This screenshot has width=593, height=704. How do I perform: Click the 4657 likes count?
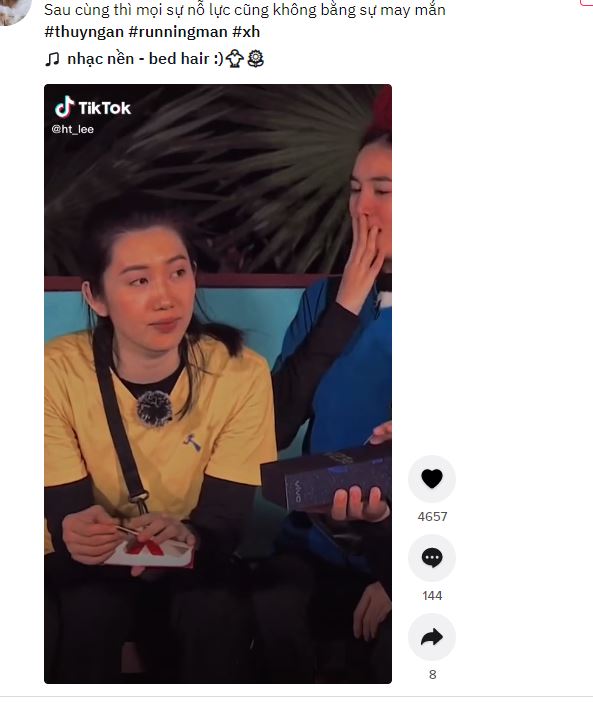tap(432, 516)
